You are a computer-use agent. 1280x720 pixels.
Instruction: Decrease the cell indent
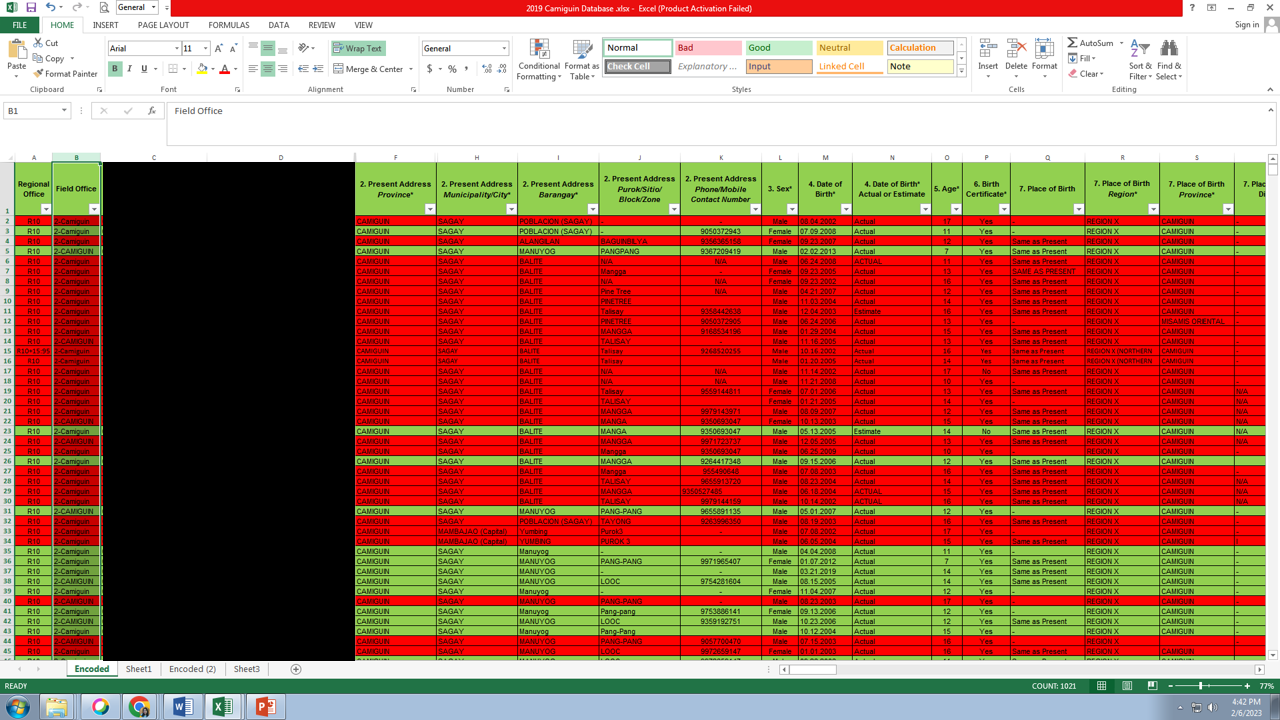pos(303,69)
